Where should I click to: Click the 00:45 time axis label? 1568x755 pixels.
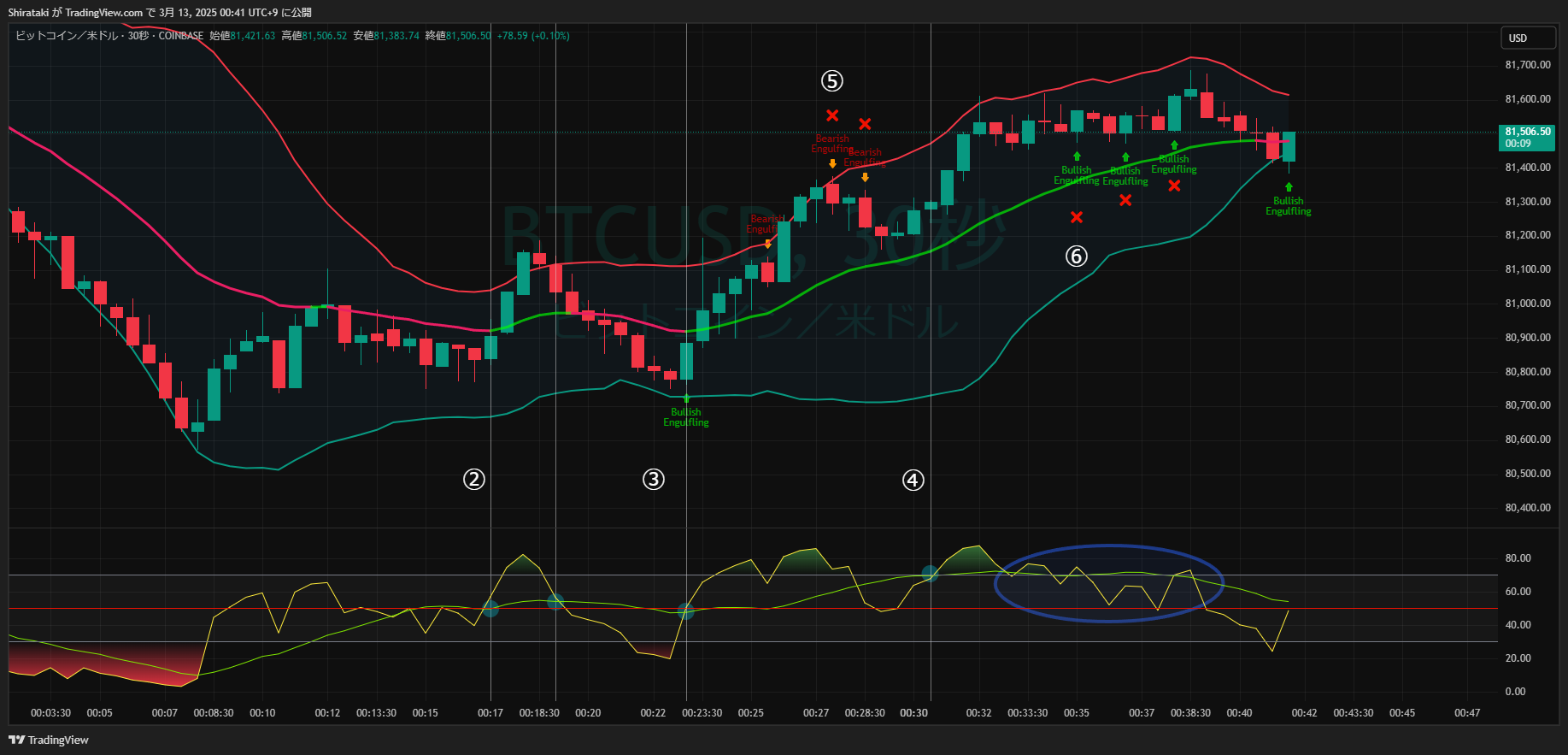coord(1402,713)
